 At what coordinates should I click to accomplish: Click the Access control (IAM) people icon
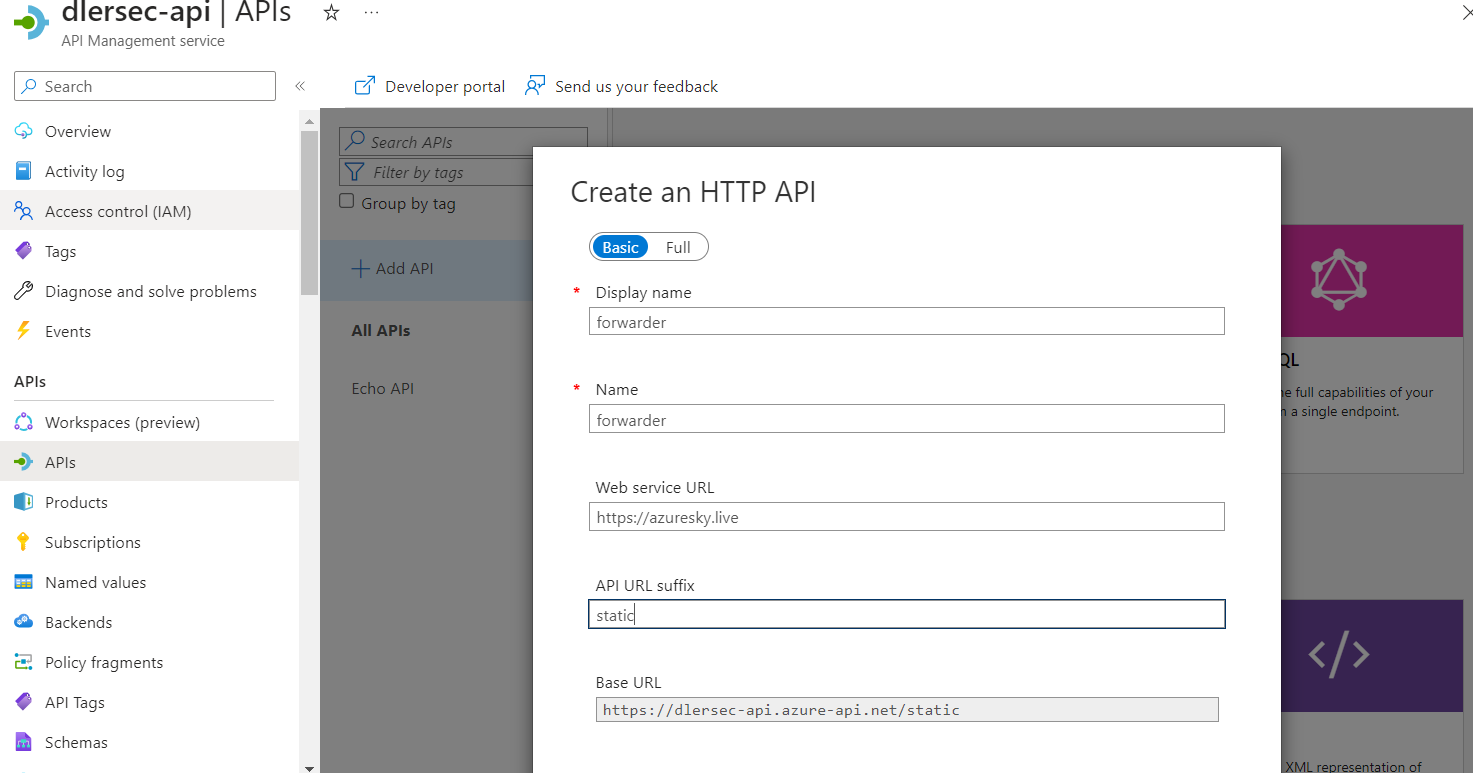(24, 211)
